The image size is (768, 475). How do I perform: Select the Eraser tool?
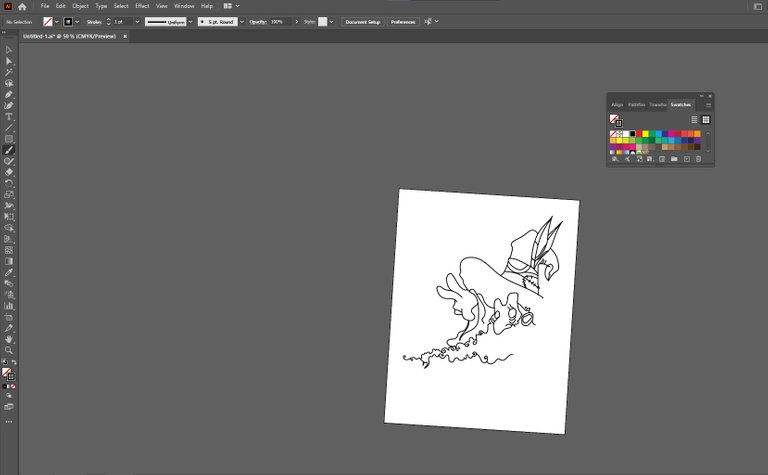pos(9,172)
